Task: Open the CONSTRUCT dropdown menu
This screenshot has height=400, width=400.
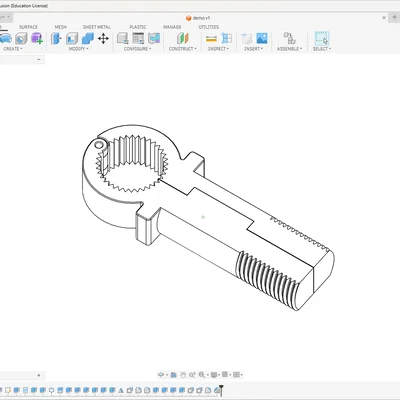Action: point(182,49)
